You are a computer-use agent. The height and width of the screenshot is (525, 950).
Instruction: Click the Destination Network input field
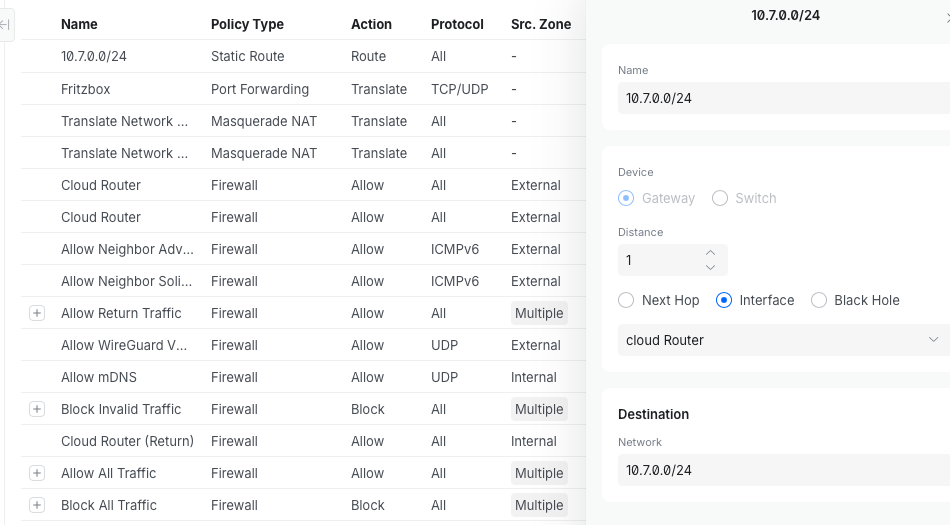tap(780, 470)
